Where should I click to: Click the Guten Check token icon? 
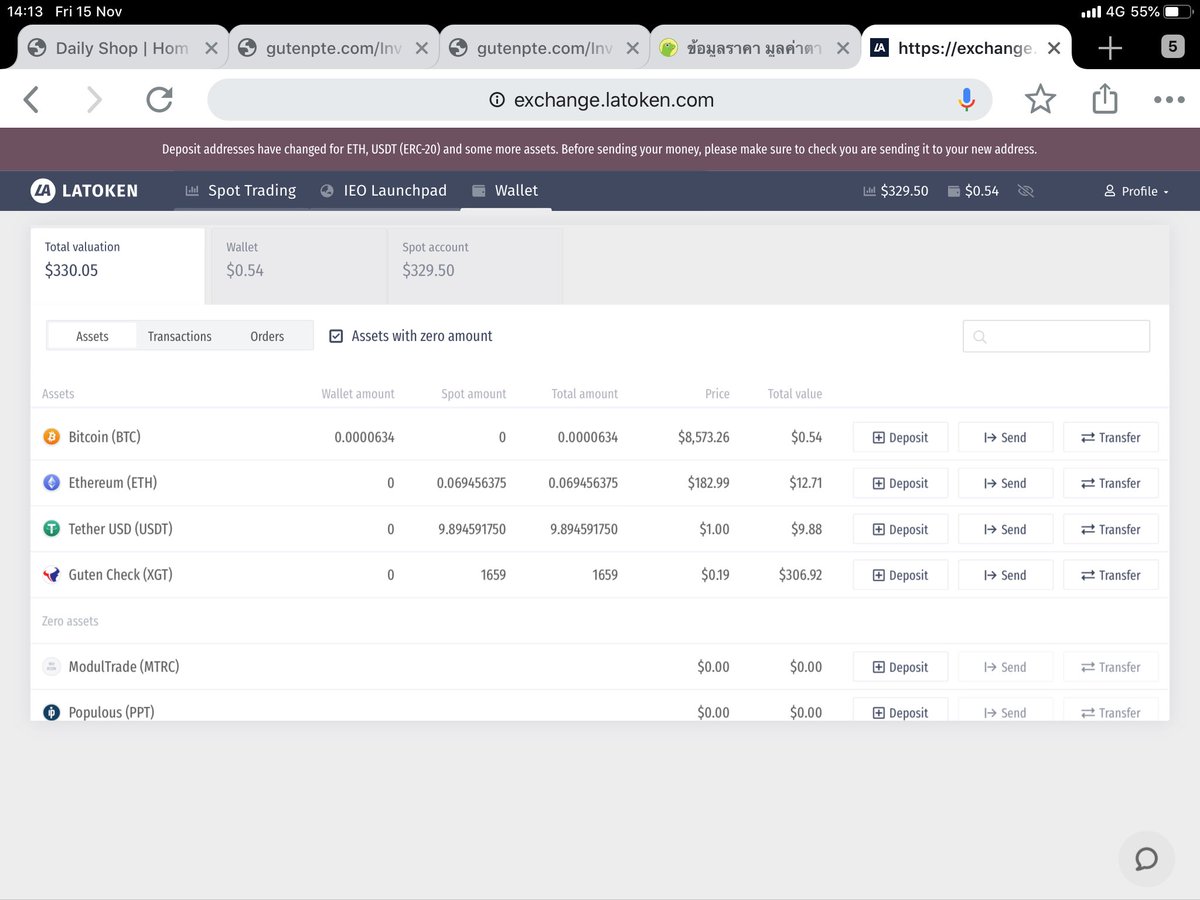tap(52, 575)
